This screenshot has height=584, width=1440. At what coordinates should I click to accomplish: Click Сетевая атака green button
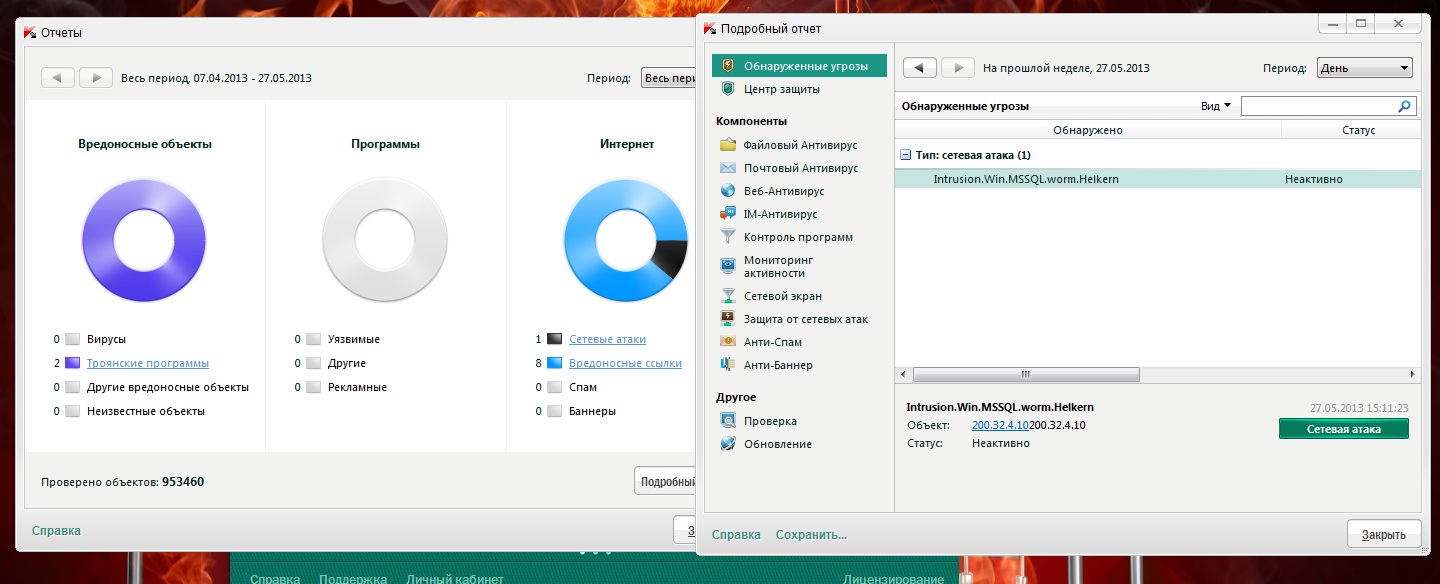point(1343,429)
